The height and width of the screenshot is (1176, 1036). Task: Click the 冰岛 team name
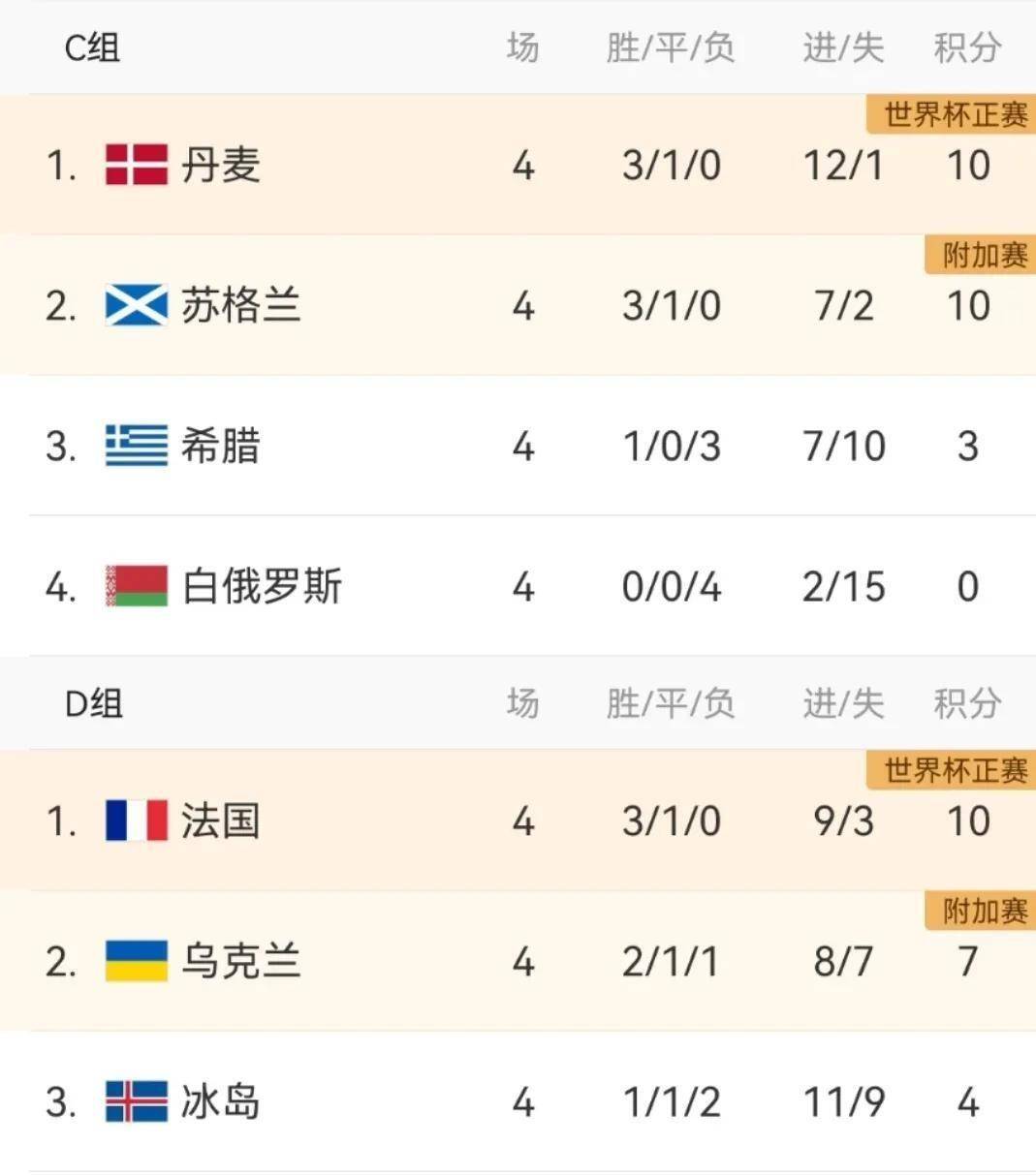221,1102
